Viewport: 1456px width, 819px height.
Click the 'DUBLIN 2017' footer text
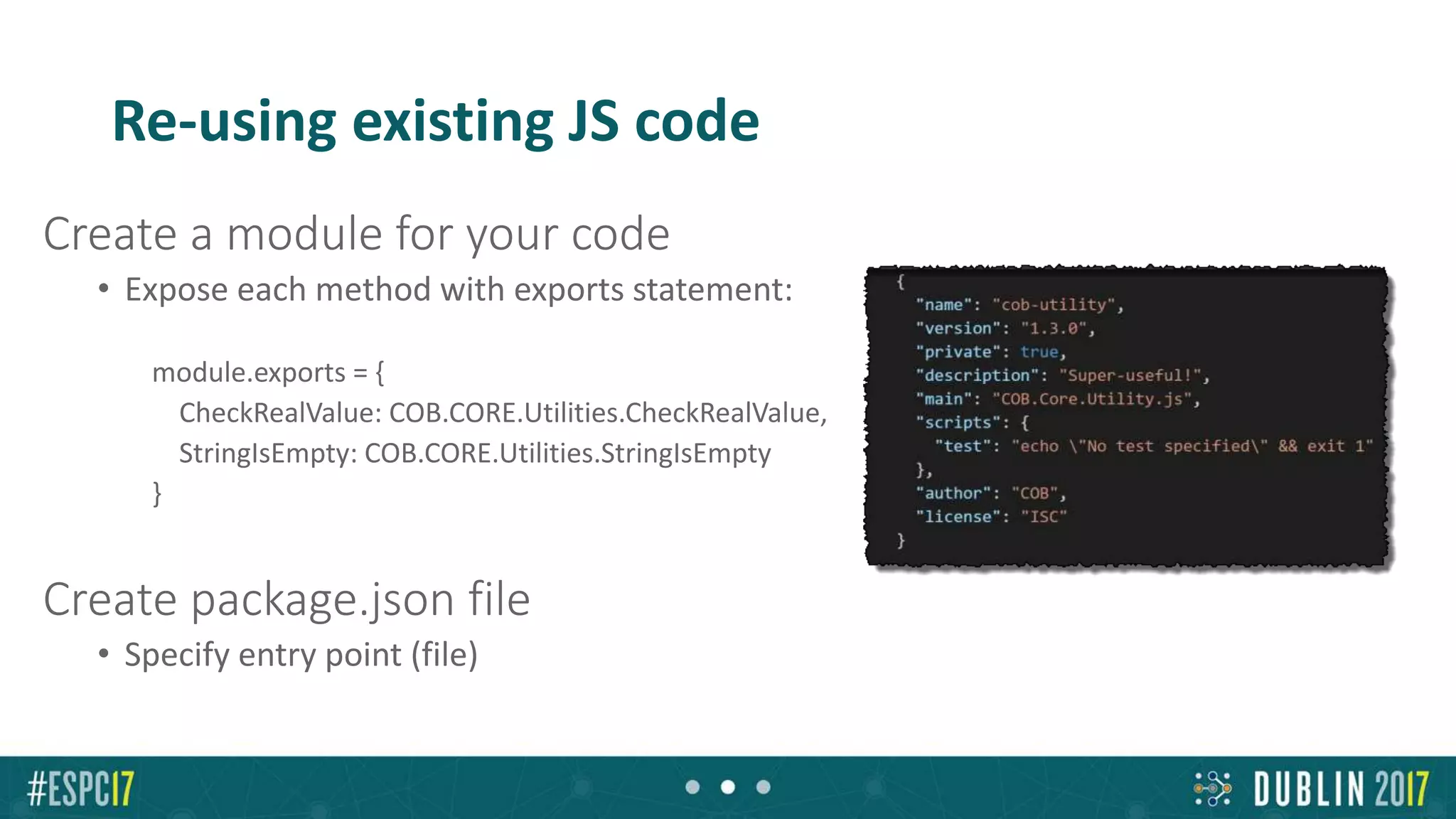click(1341, 788)
